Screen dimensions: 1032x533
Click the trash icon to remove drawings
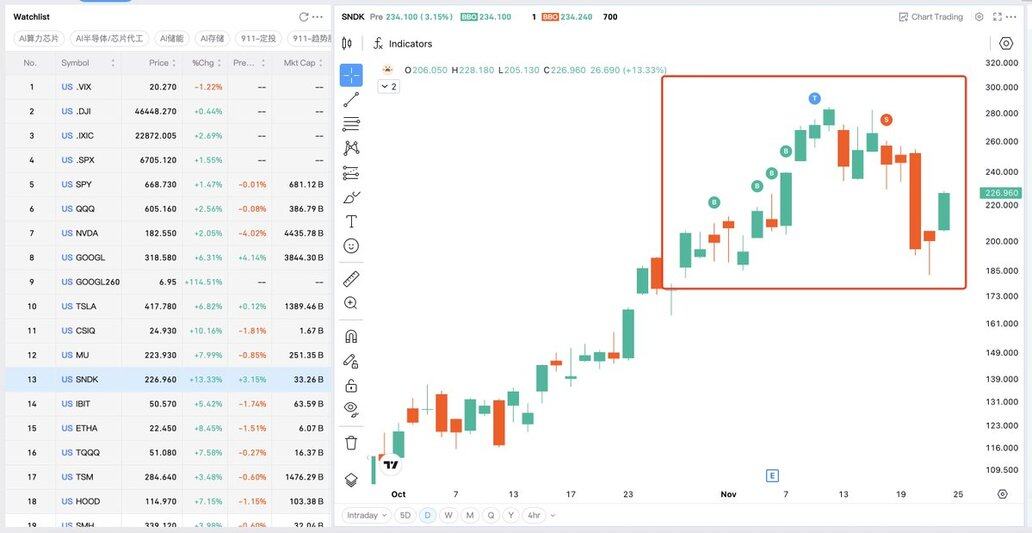[351, 442]
